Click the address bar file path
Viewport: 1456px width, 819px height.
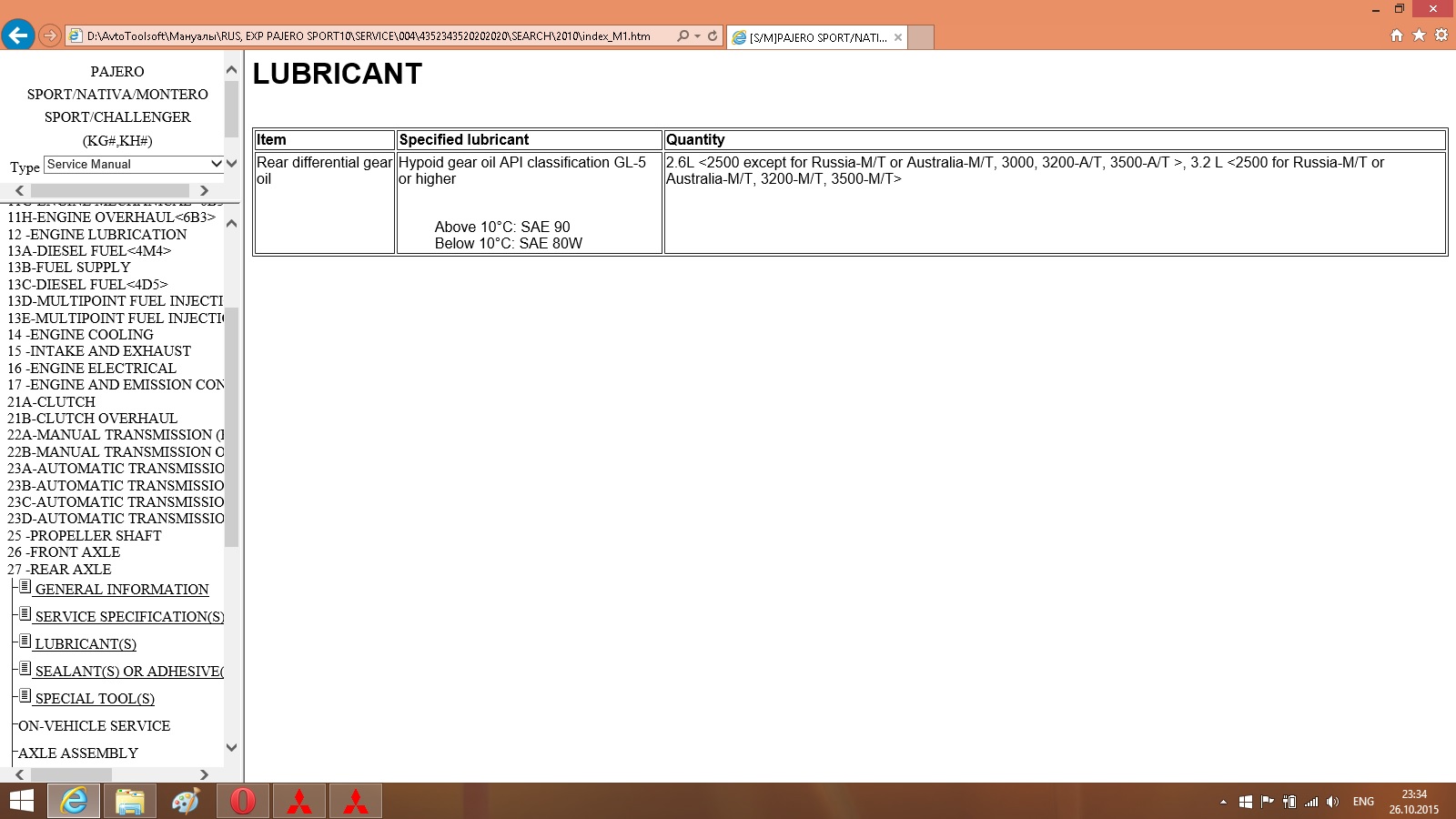369,36
